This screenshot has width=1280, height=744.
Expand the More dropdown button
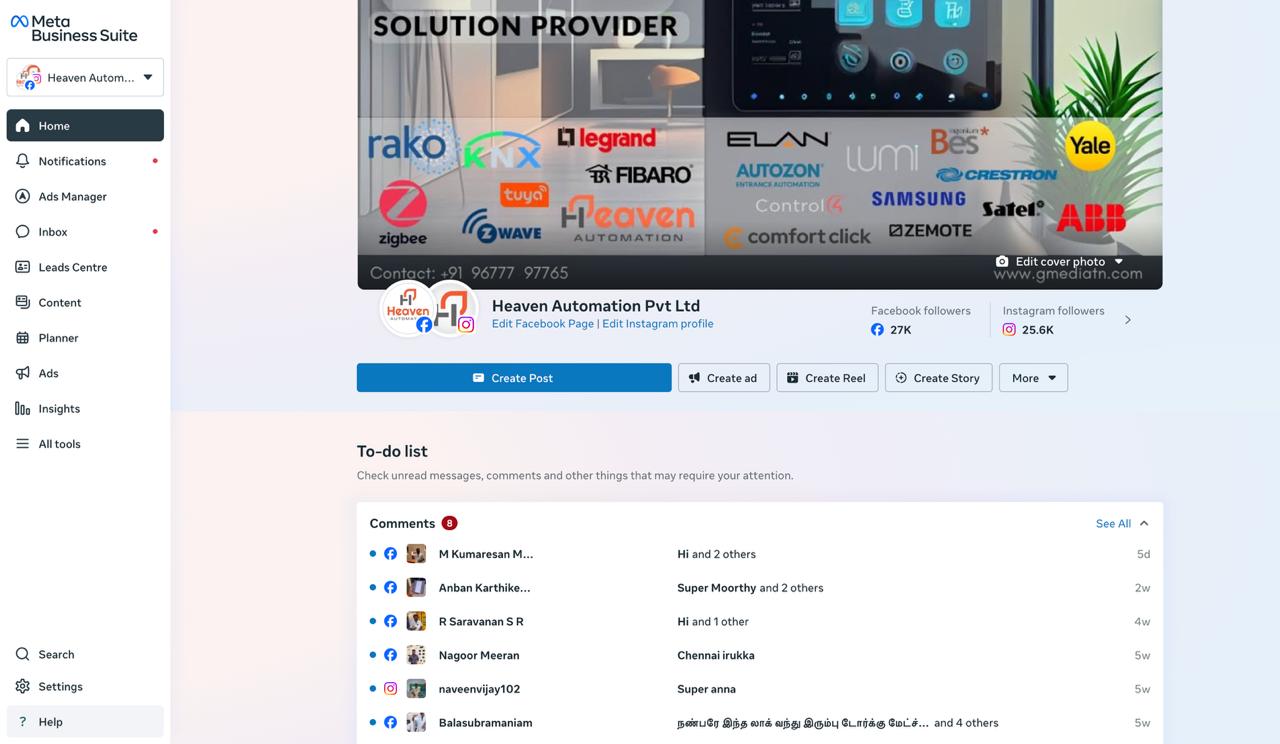[x=1033, y=378]
